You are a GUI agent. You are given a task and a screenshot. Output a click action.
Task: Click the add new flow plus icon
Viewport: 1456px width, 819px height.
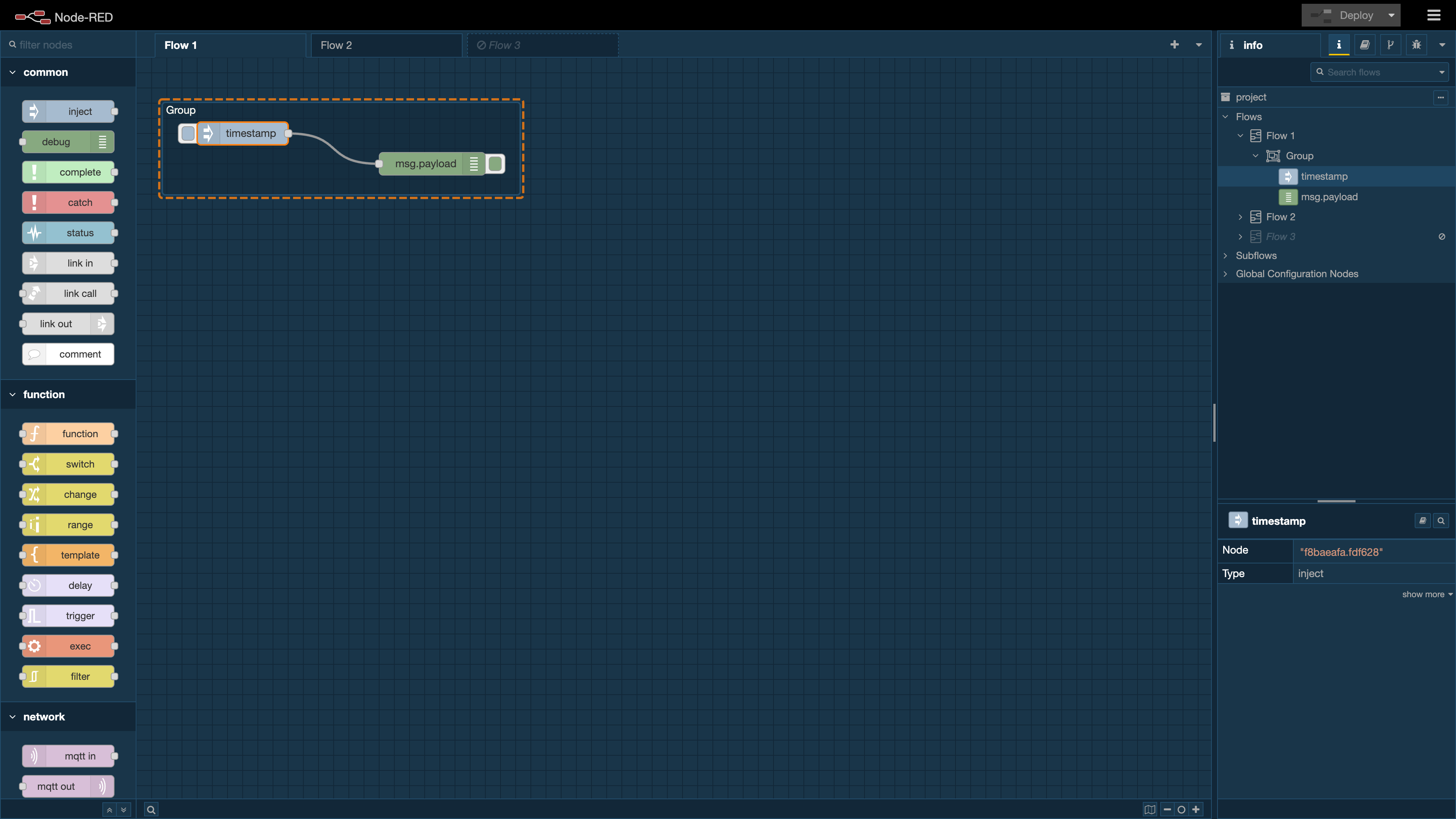pos(1175,45)
